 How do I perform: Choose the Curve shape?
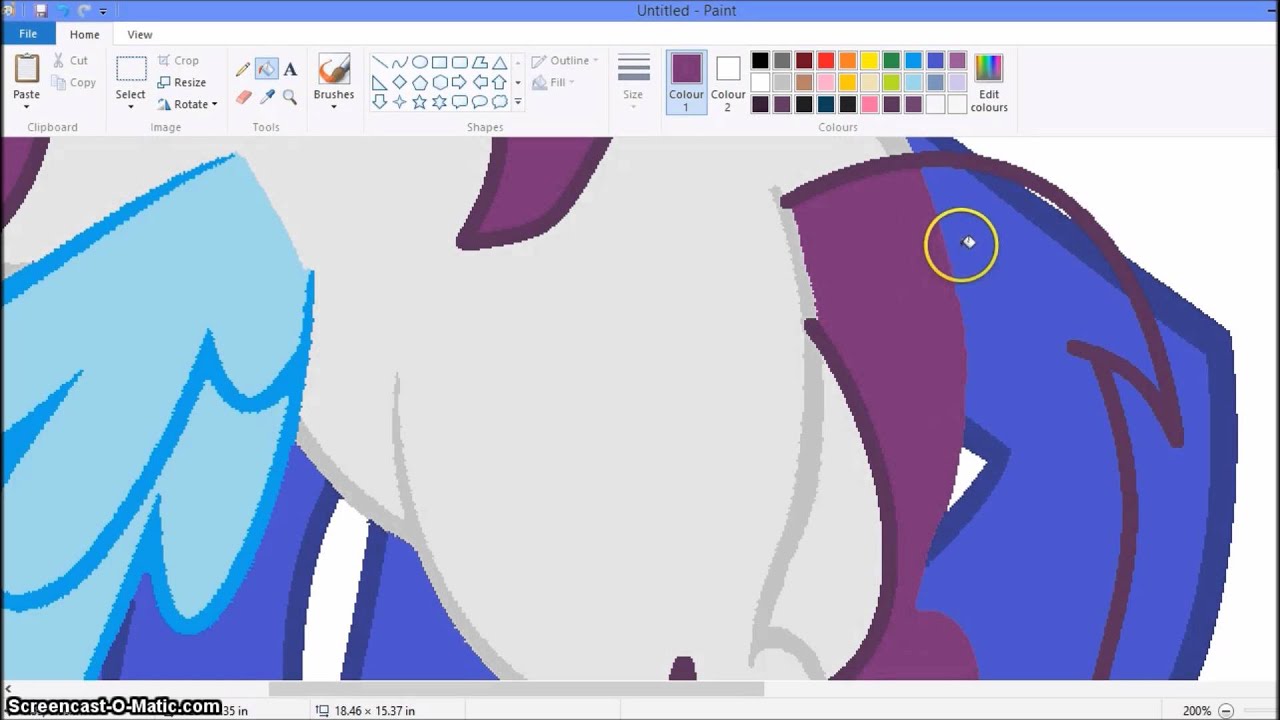point(400,62)
